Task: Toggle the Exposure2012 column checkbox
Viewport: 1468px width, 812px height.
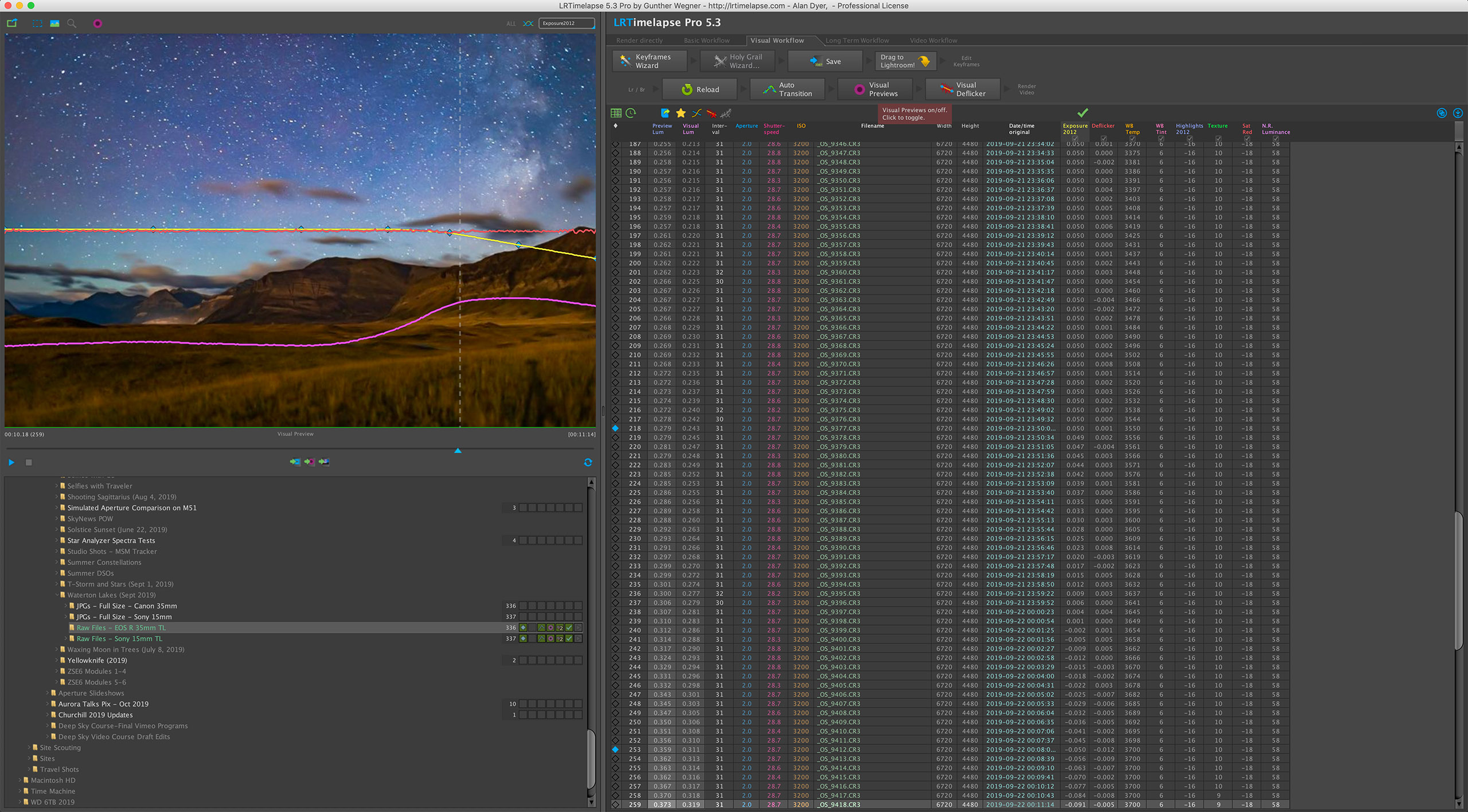Action: (x=1075, y=138)
